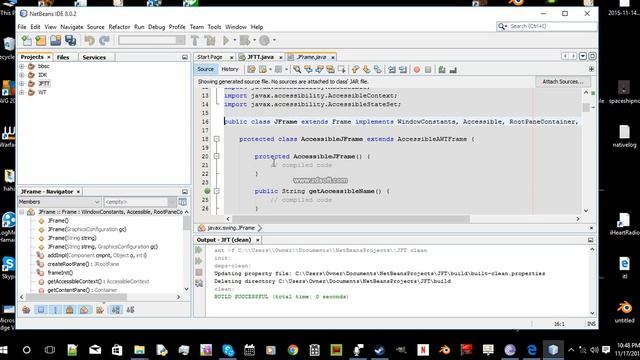Click the New File toolbar icon

coord(27,40)
